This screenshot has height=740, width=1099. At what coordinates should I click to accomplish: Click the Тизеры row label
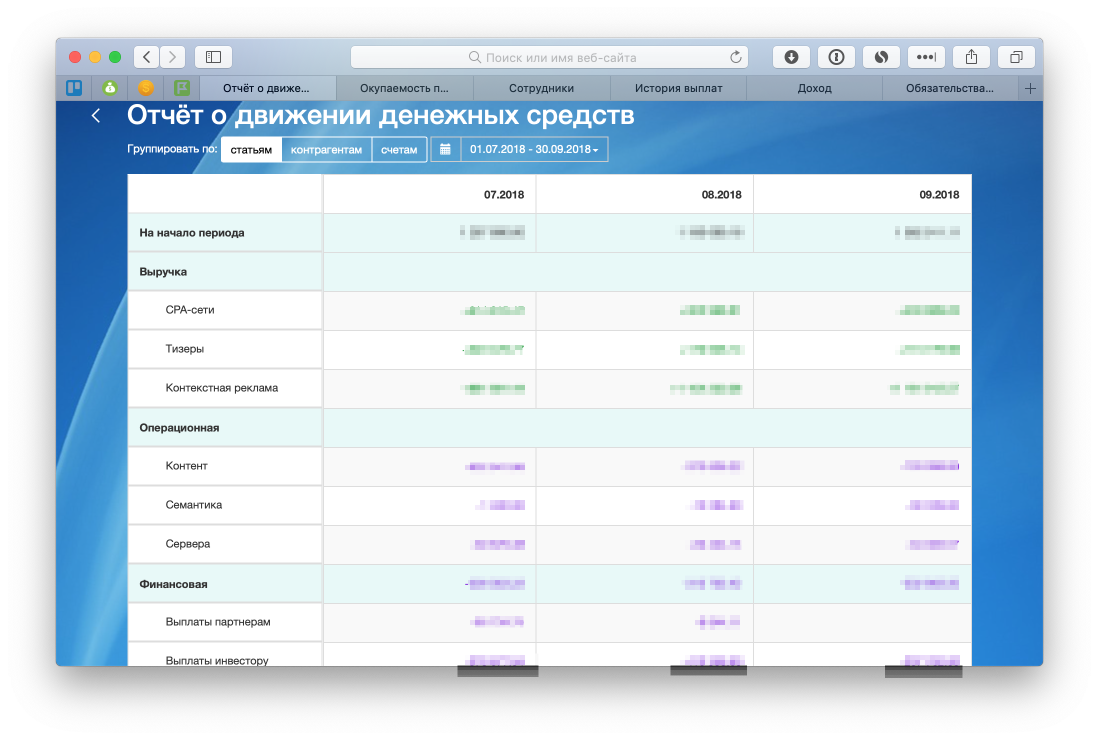pyautogui.click(x=184, y=349)
